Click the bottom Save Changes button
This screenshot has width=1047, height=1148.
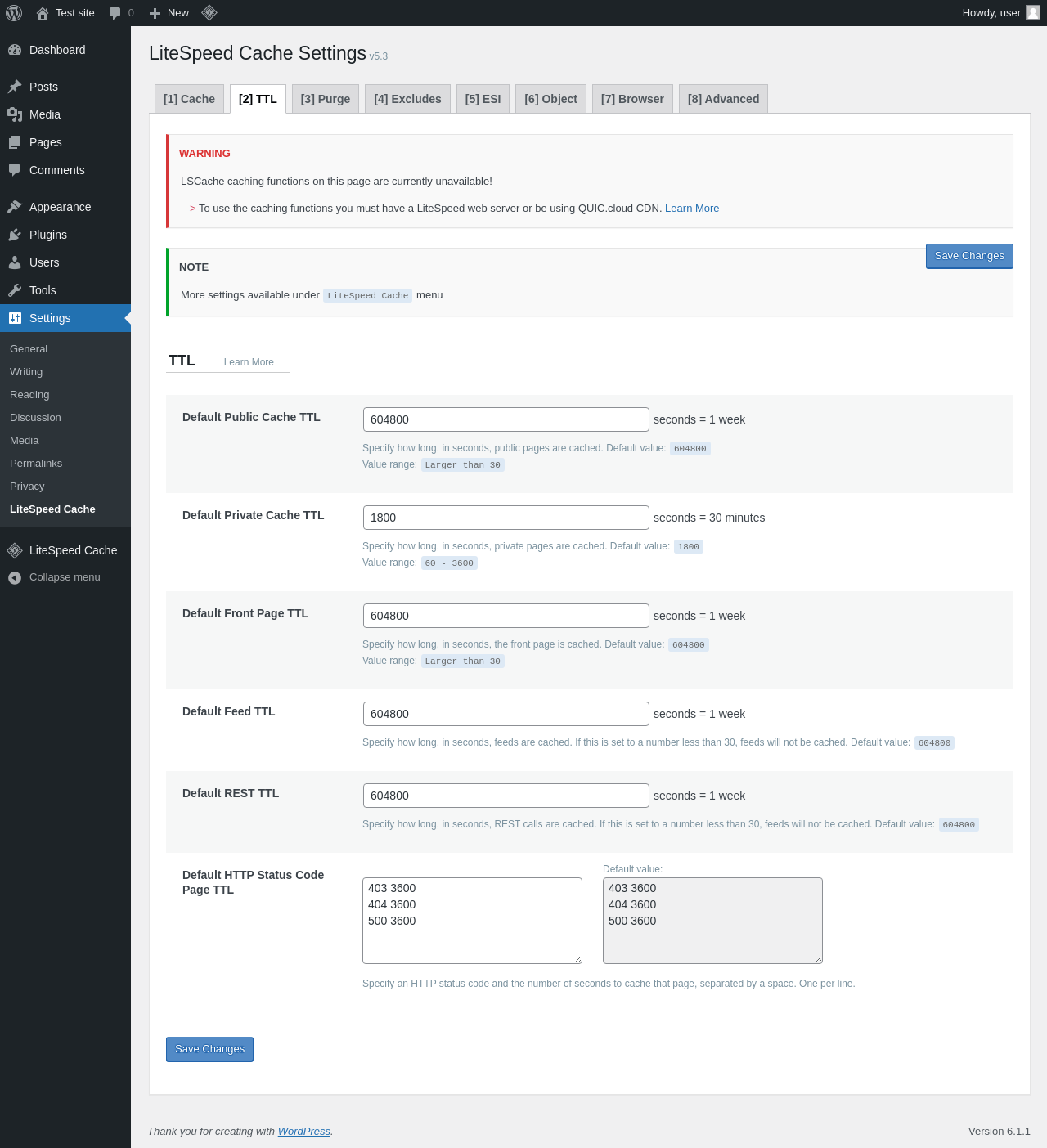click(209, 1049)
